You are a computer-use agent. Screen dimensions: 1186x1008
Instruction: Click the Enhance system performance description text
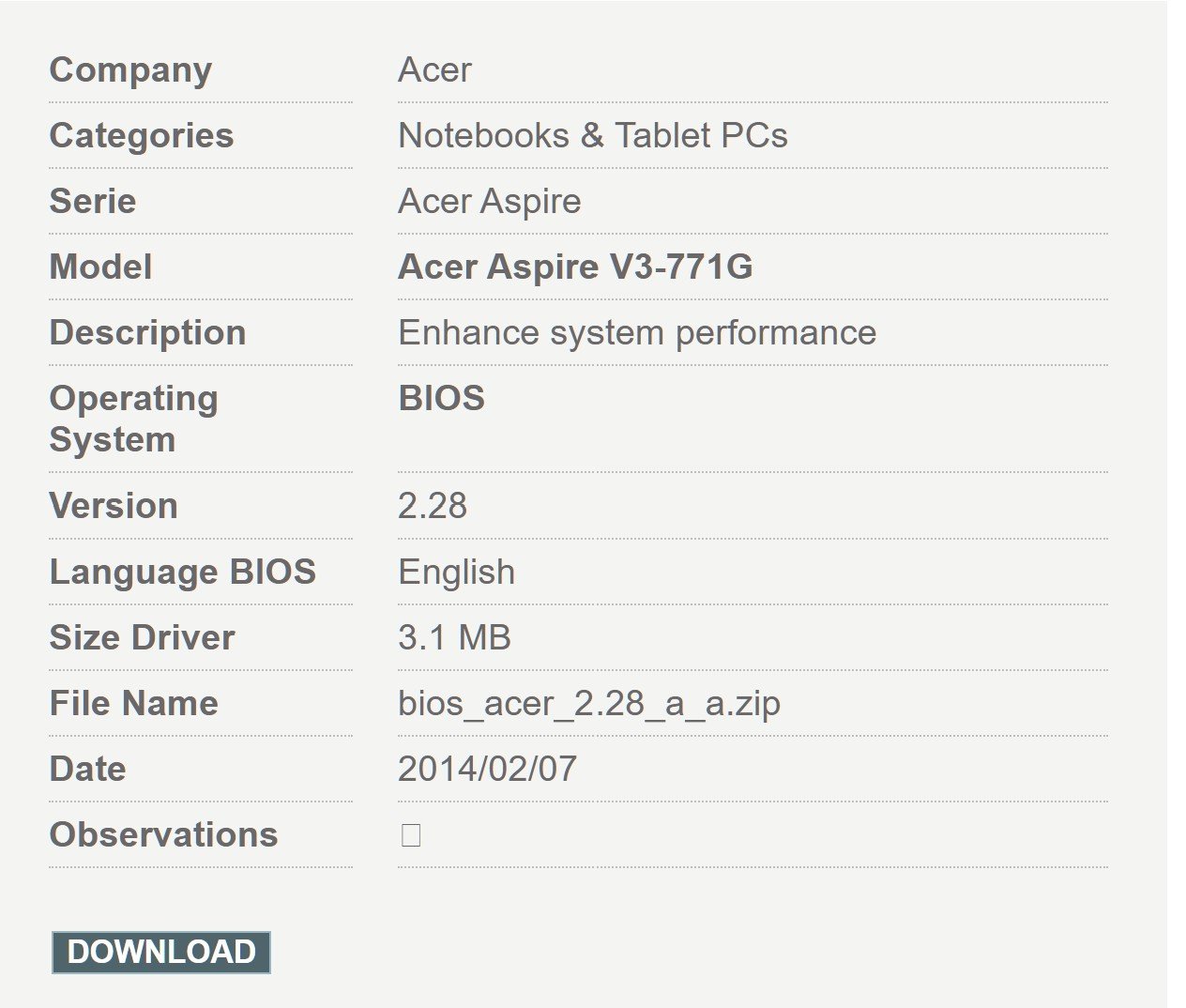click(x=636, y=333)
